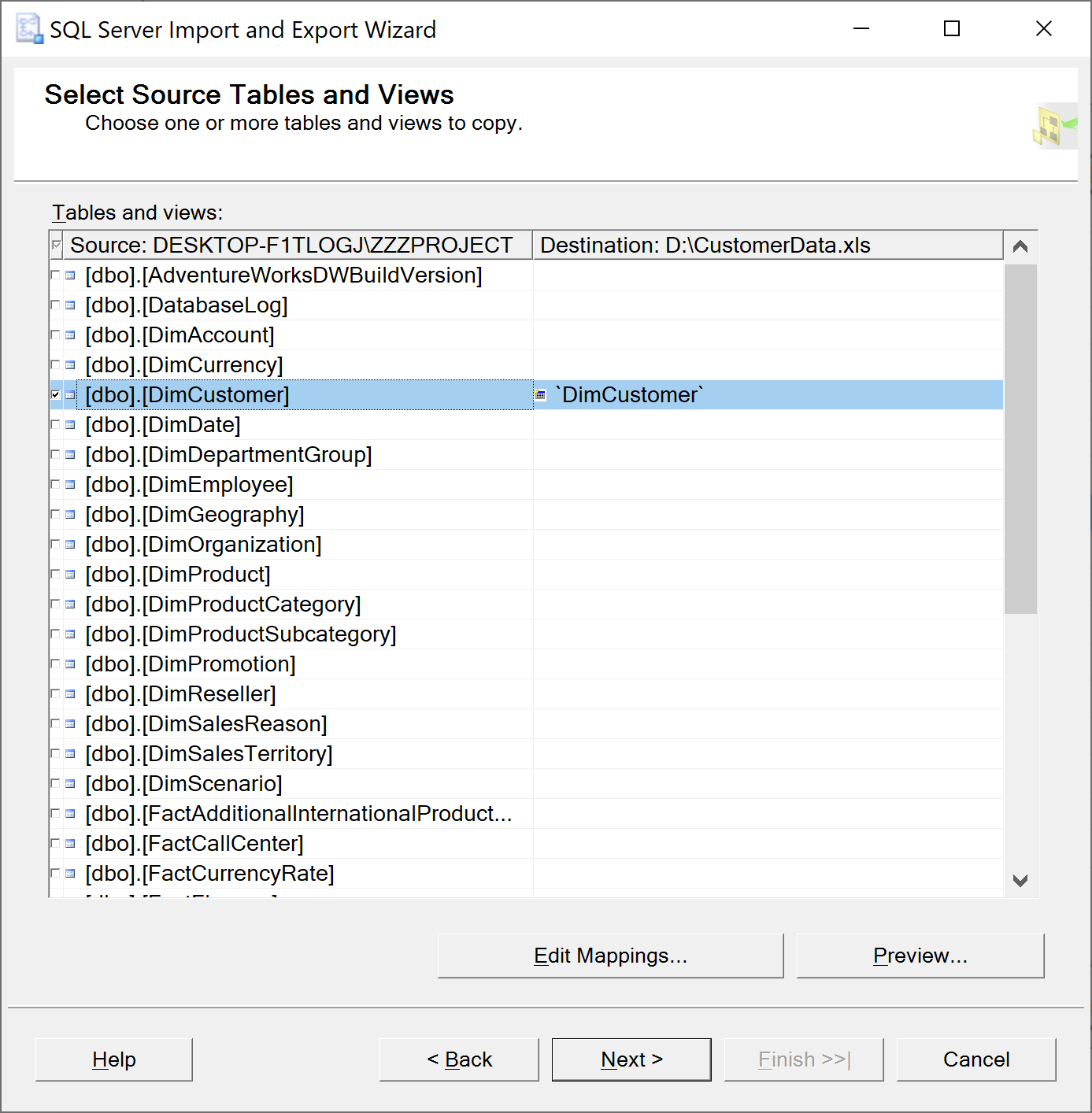Click the table icon beside DimSalesTerritory

click(70, 754)
